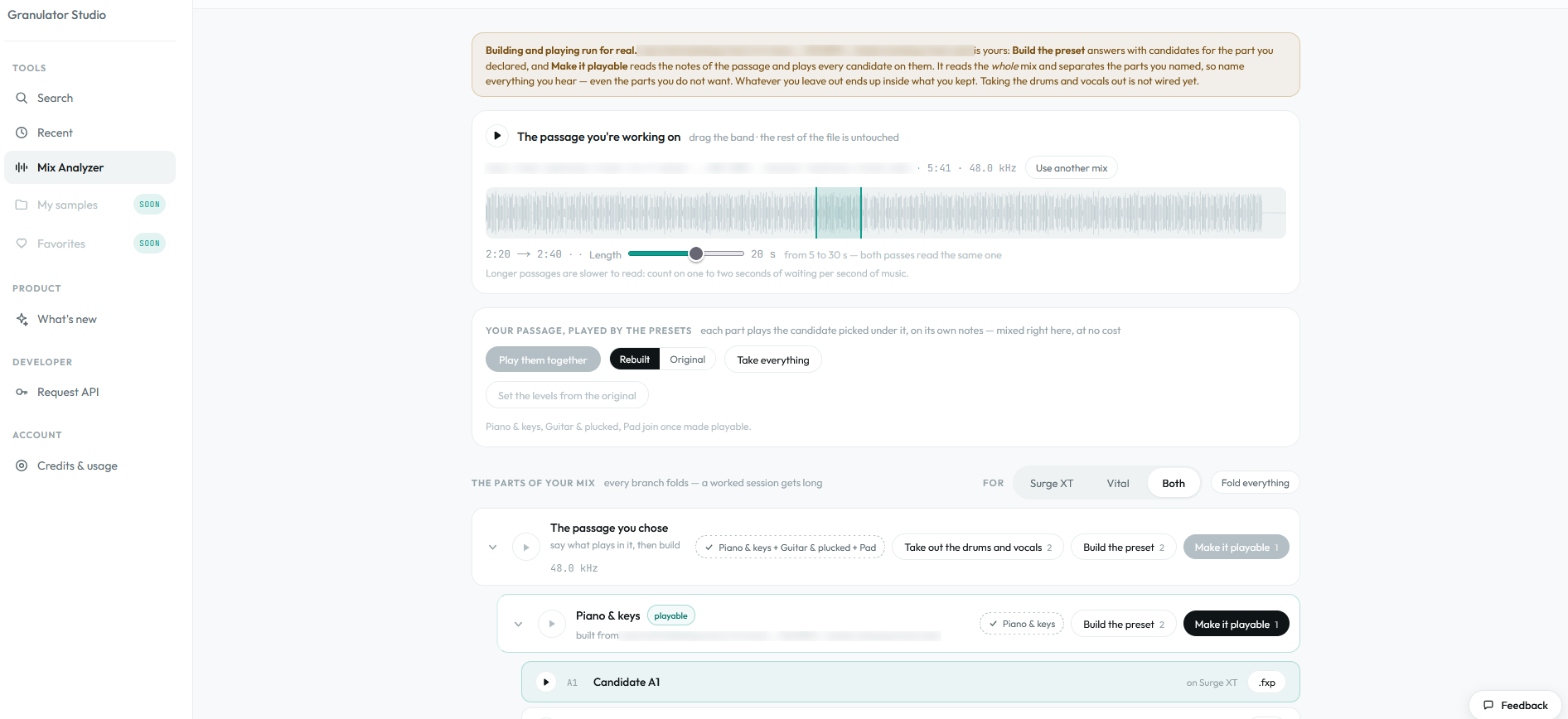This screenshot has width=1568, height=719.
Task: Open Recent in sidebar
Action: [x=90, y=133]
